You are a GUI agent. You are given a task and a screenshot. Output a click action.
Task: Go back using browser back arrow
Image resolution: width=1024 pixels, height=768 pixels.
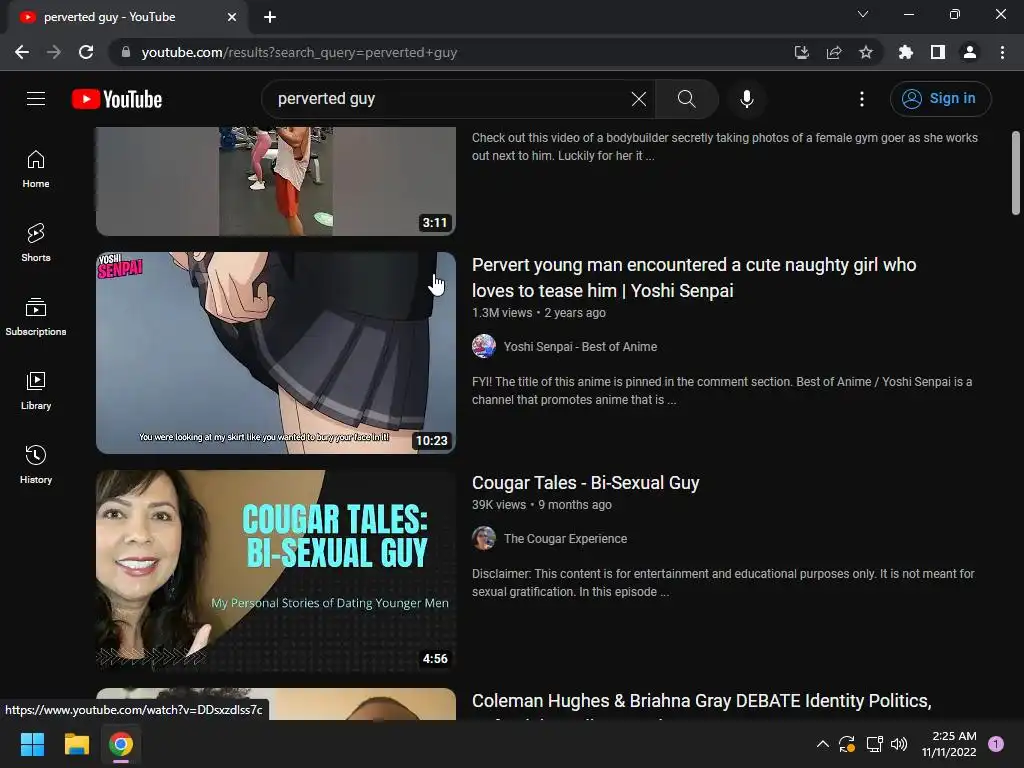(x=22, y=52)
